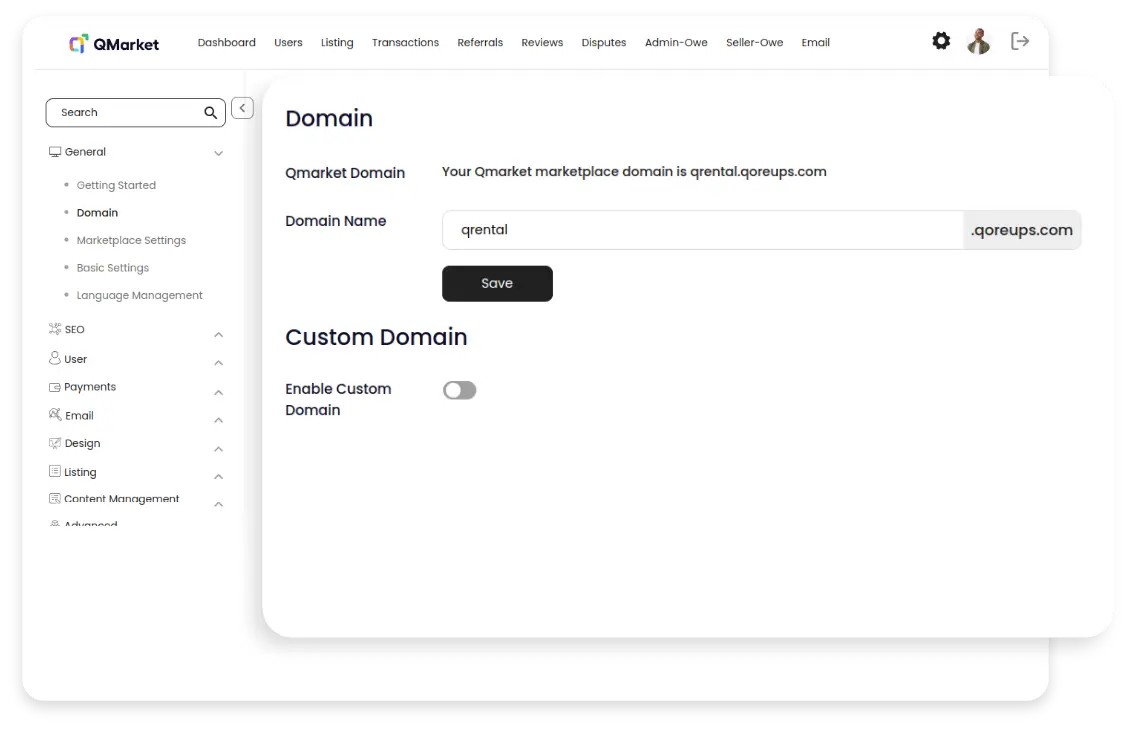Expand the Design section chevron
The width and height of the screenshot is (1133, 729).
218,449
